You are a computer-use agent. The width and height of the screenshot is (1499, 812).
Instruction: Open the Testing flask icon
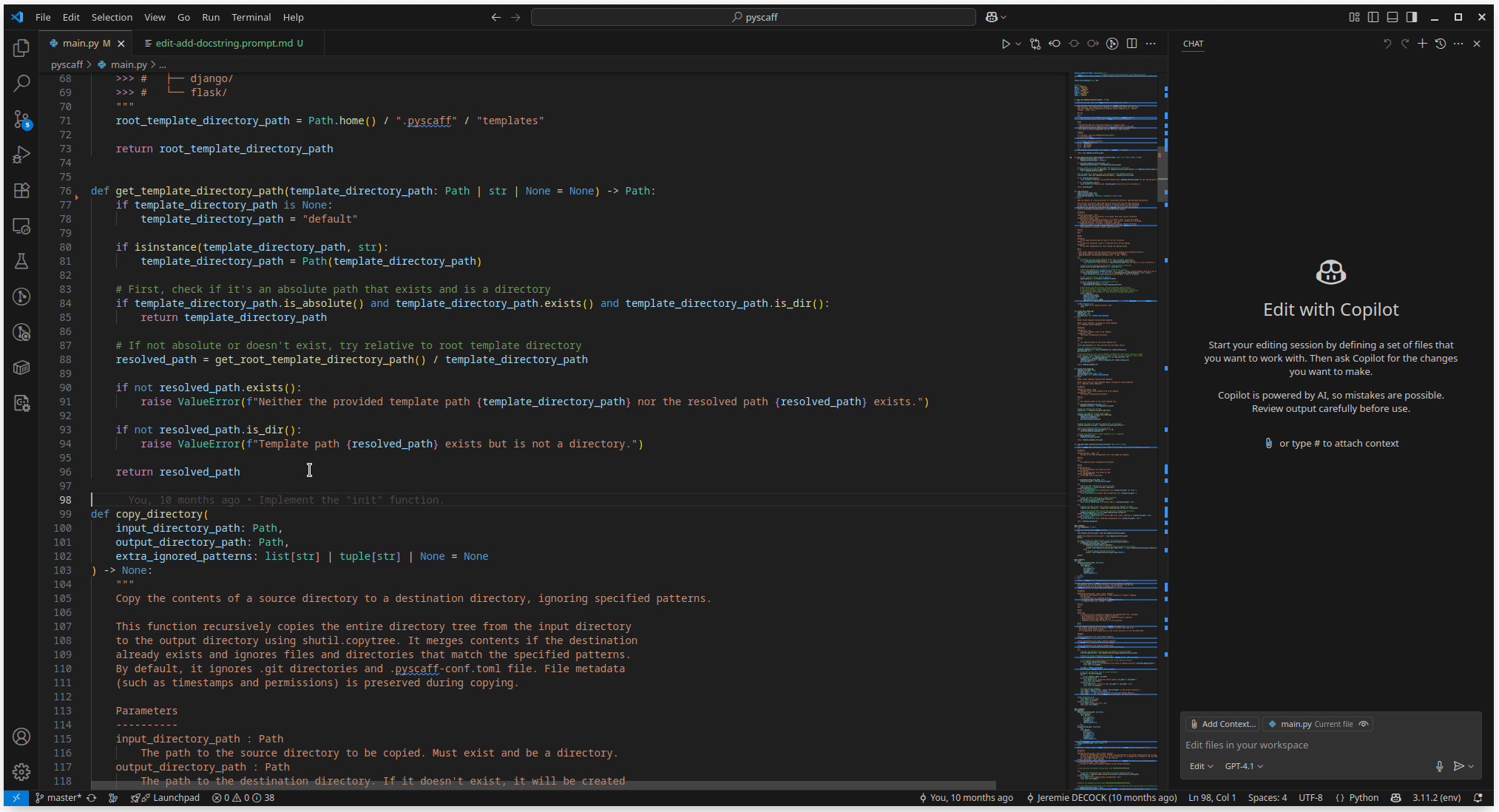coord(21,261)
